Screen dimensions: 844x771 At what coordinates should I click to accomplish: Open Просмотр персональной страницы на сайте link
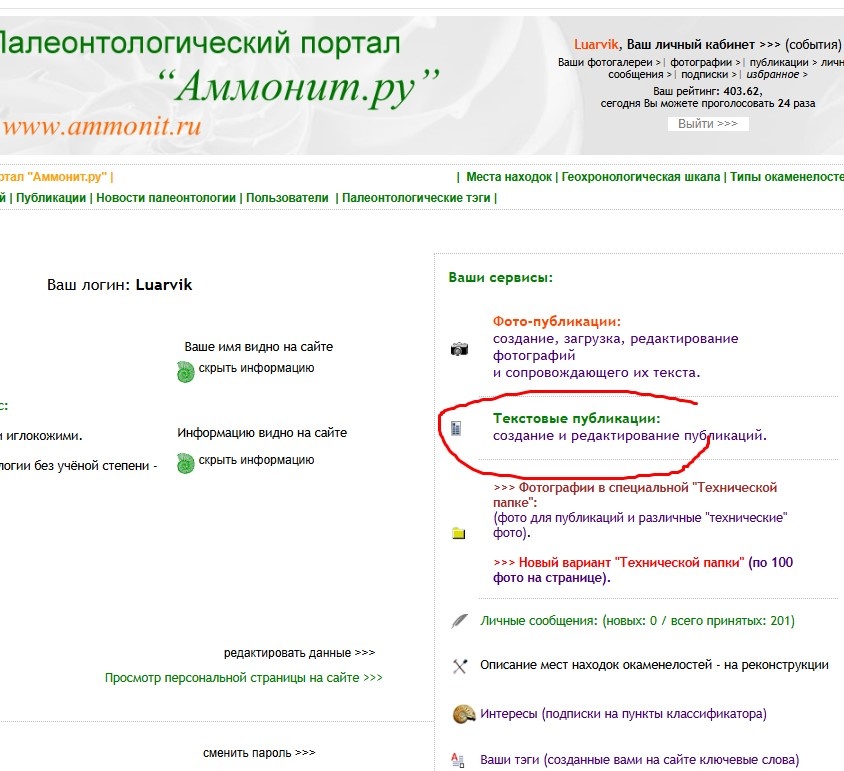tap(243, 678)
